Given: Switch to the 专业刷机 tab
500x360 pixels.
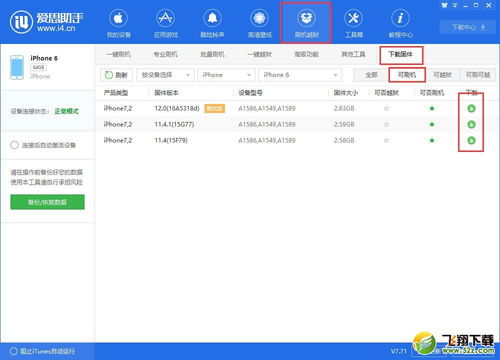Looking at the screenshot, I should tap(165, 54).
